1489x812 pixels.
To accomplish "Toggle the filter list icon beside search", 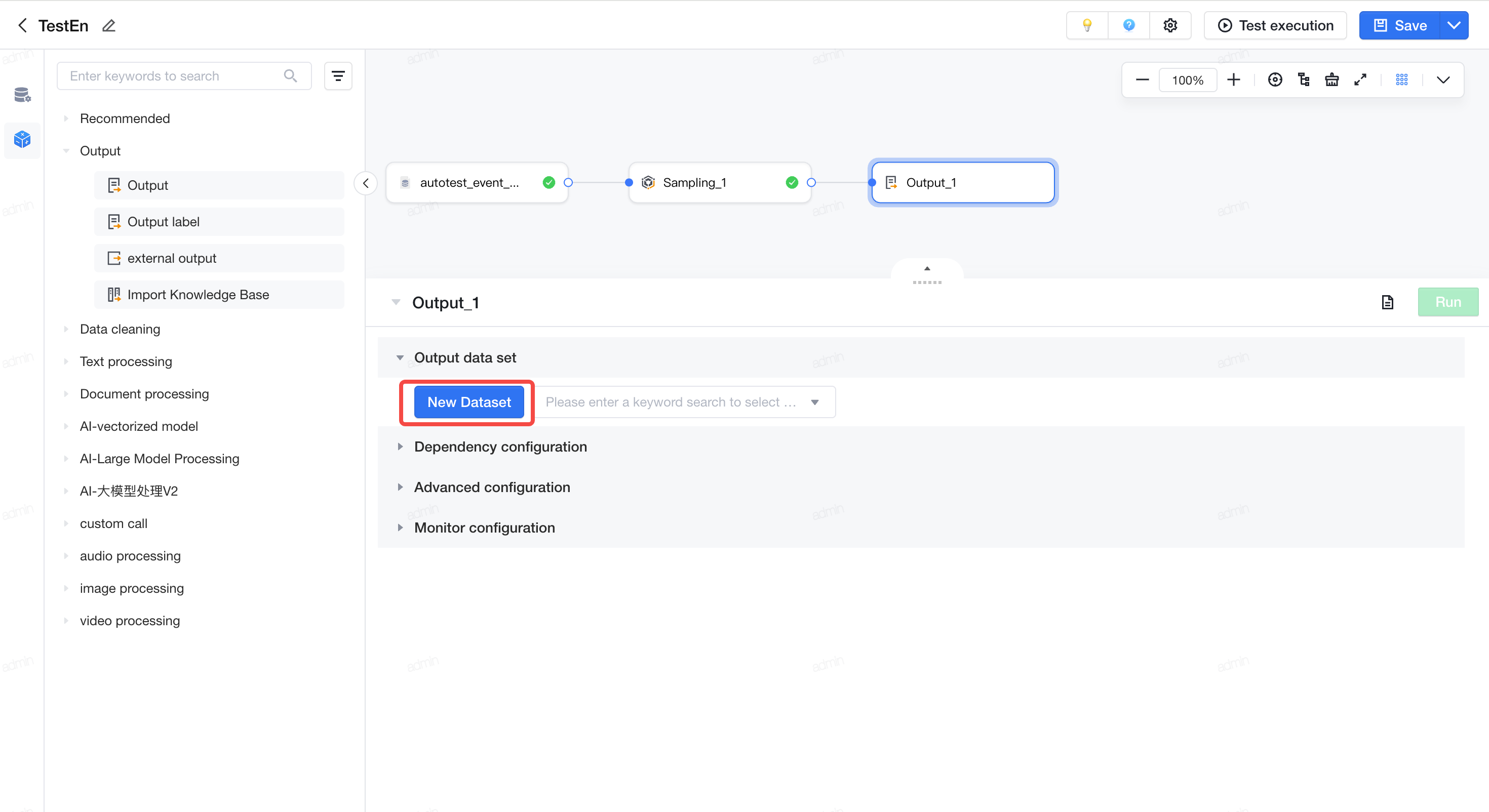I will [338, 76].
